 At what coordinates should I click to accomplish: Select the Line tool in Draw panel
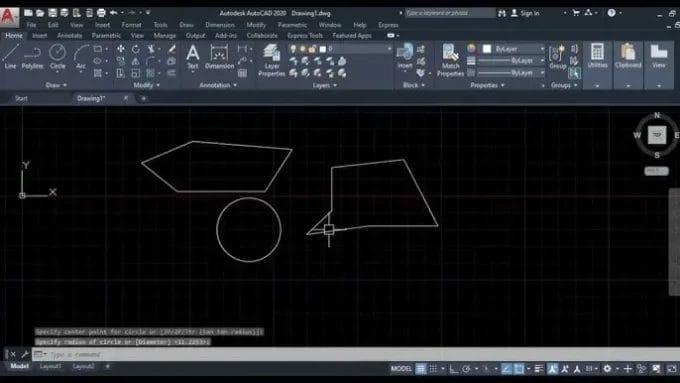point(10,56)
